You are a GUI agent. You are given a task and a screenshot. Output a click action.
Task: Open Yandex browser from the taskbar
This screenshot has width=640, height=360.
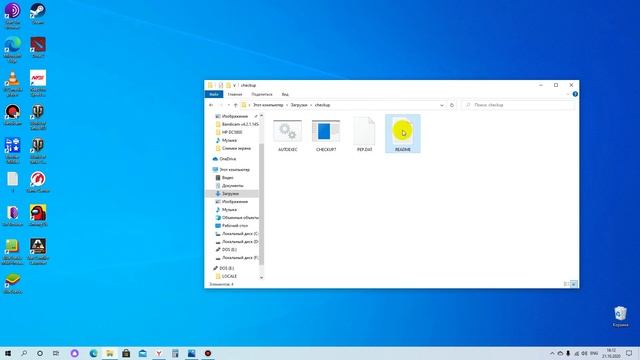pyautogui.click(x=159, y=353)
